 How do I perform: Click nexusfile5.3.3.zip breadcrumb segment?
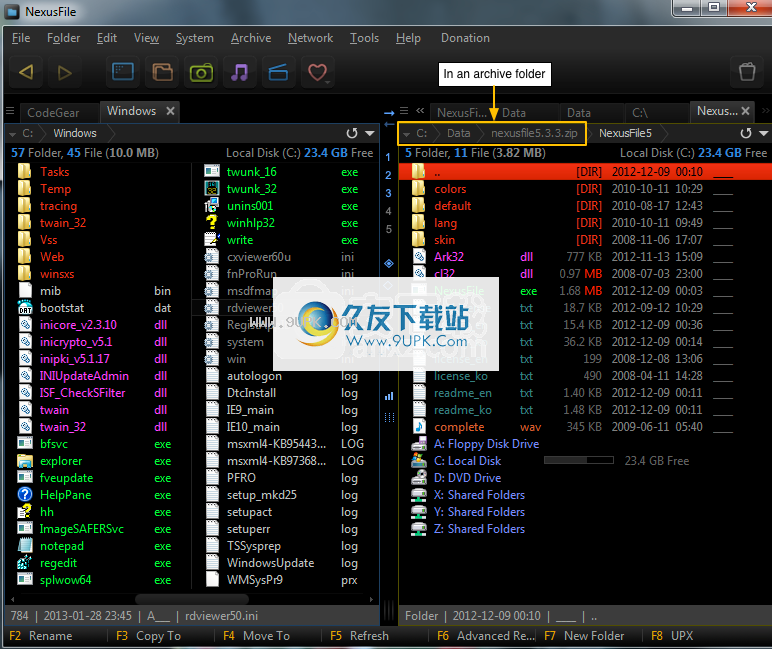[534, 133]
